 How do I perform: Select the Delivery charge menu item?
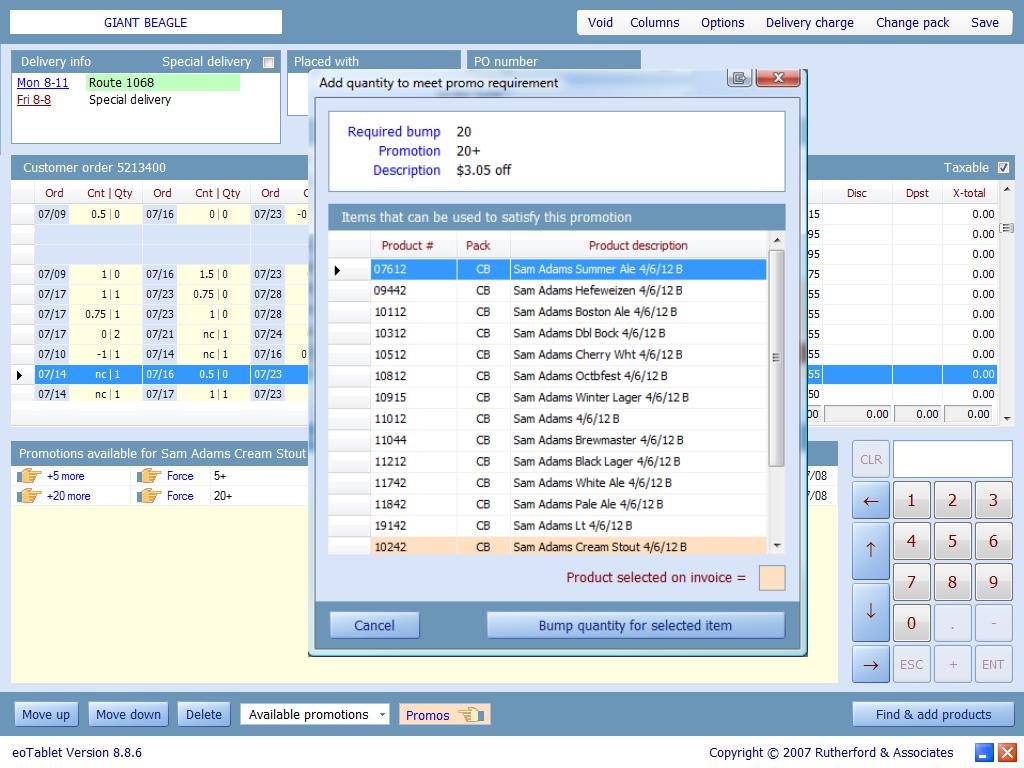click(810, 23)
